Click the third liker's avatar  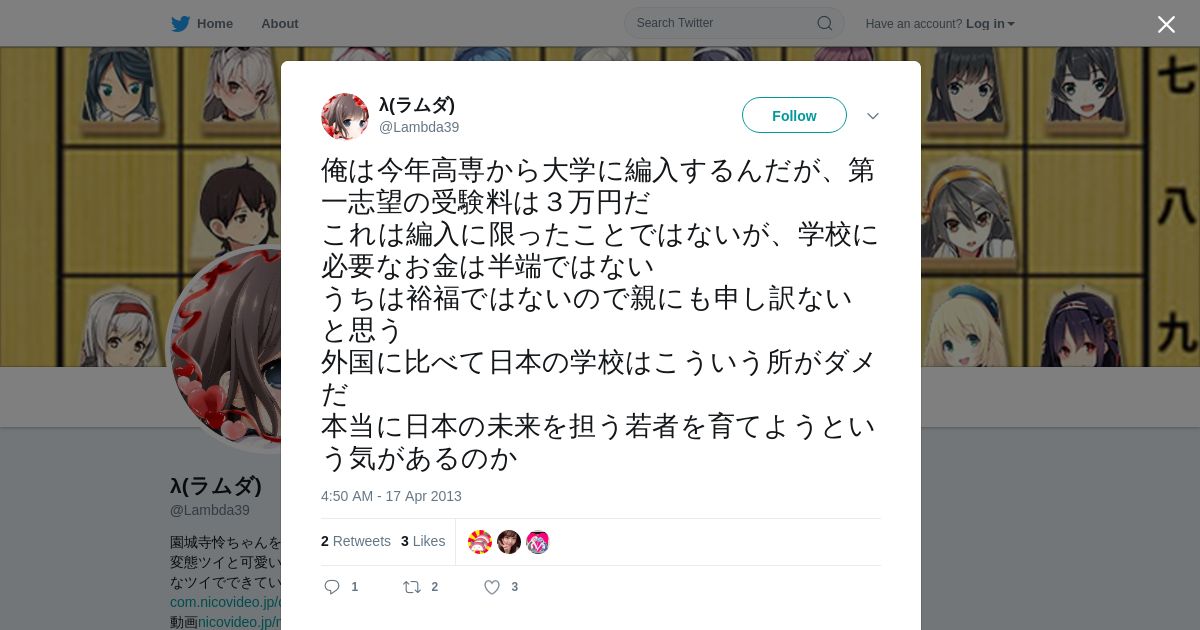pyautogui.click(x=538, y=542)
